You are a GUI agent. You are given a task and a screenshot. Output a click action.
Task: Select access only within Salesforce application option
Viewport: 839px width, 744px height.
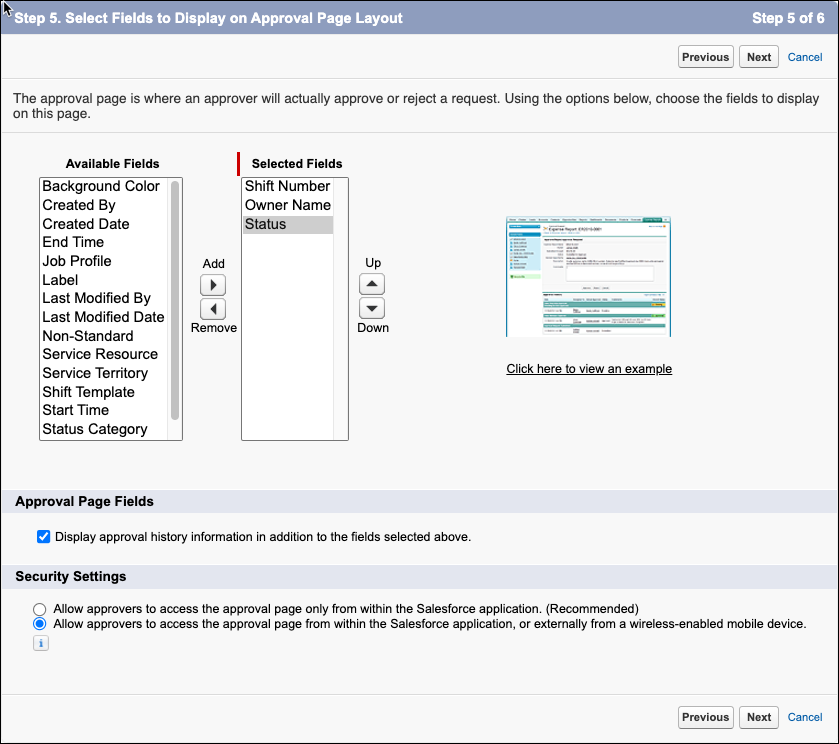(x=40, y=609)
